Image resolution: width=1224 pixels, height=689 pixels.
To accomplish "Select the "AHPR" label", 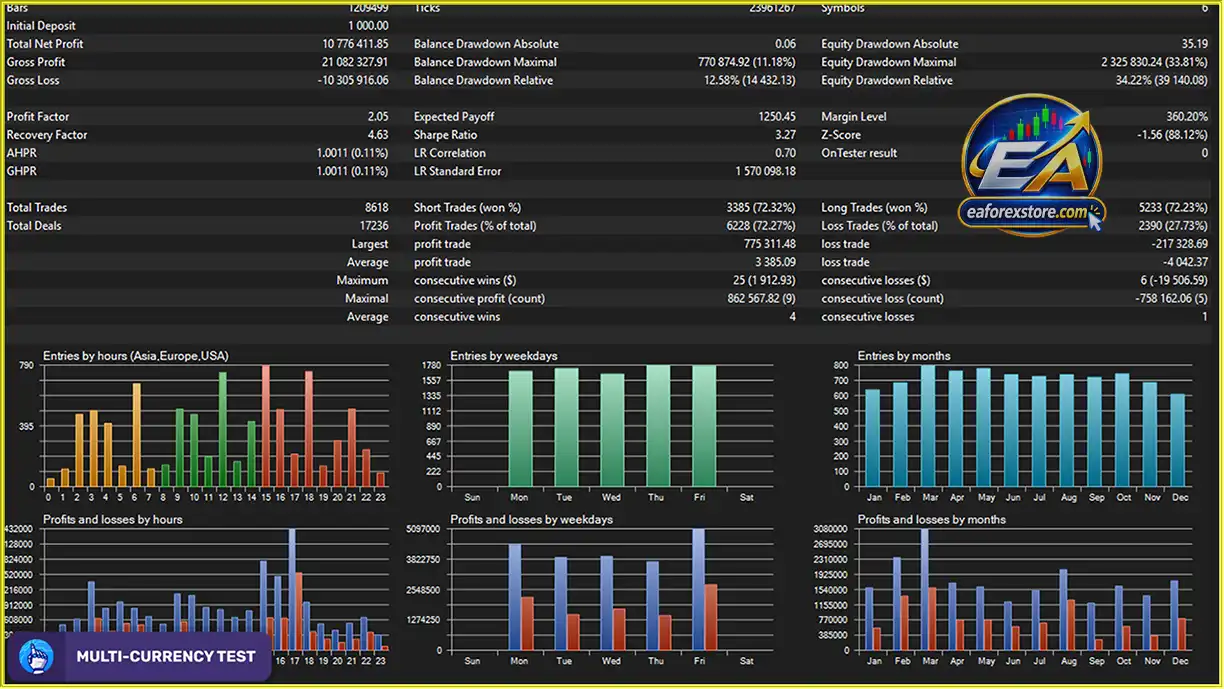I will (x=22, y=153).
